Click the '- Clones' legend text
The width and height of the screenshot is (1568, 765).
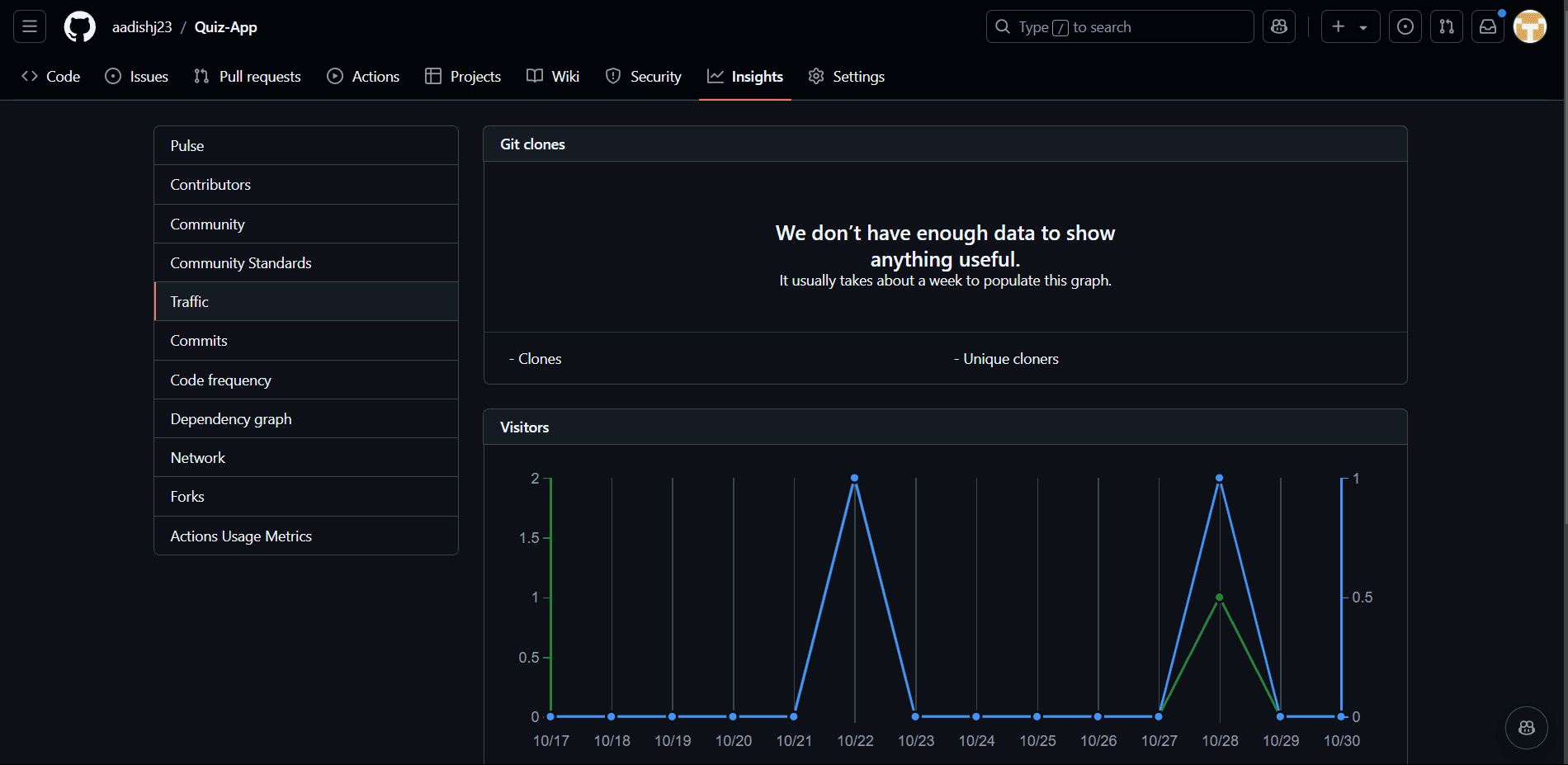pos(535,359)
